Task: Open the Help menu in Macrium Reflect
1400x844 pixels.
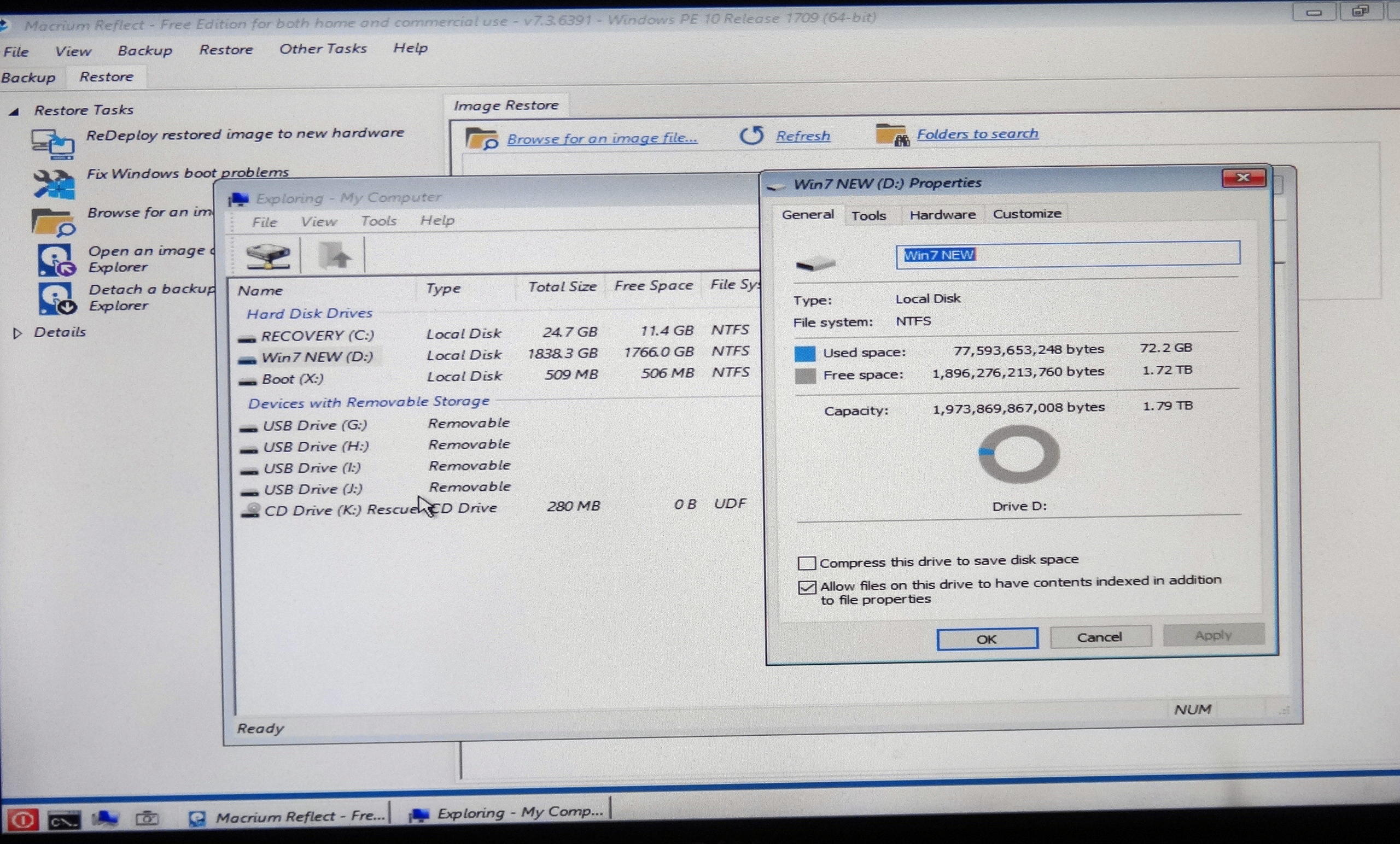Action: [x=410, y=48]
